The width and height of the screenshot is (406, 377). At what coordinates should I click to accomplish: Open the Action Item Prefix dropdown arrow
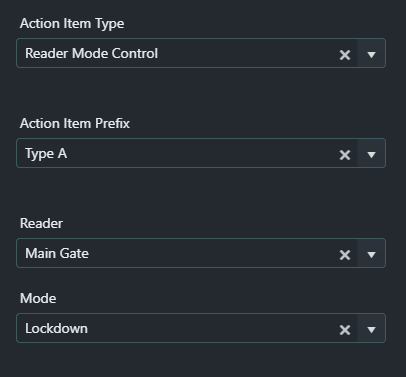pyautogui.click(x=371, y=154)
